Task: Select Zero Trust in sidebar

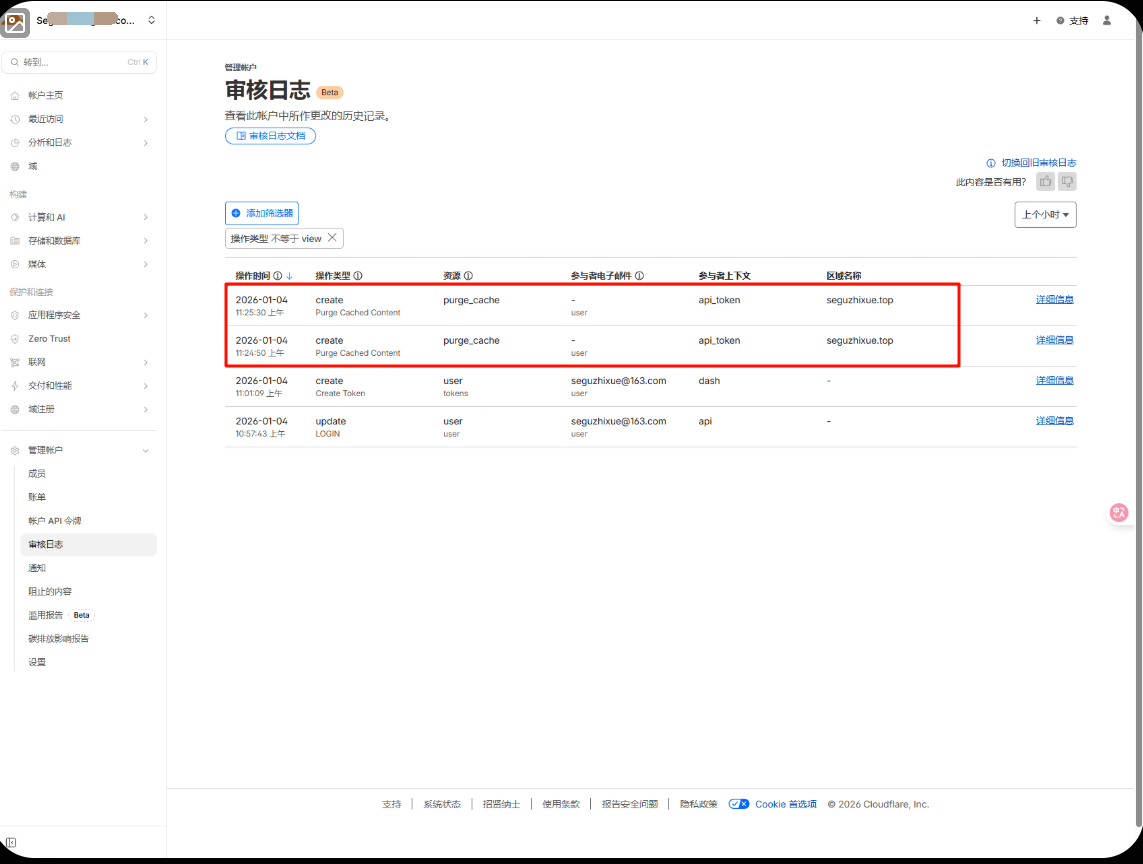Action: [x=49, y=339]
